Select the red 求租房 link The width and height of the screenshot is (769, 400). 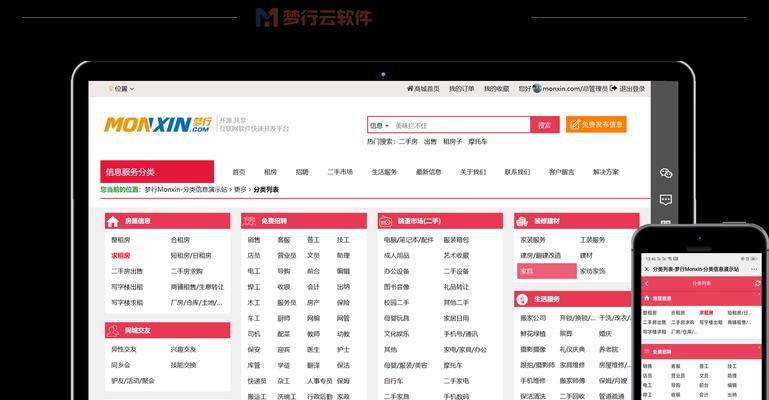pyautogui.click(x=121, y=256)
